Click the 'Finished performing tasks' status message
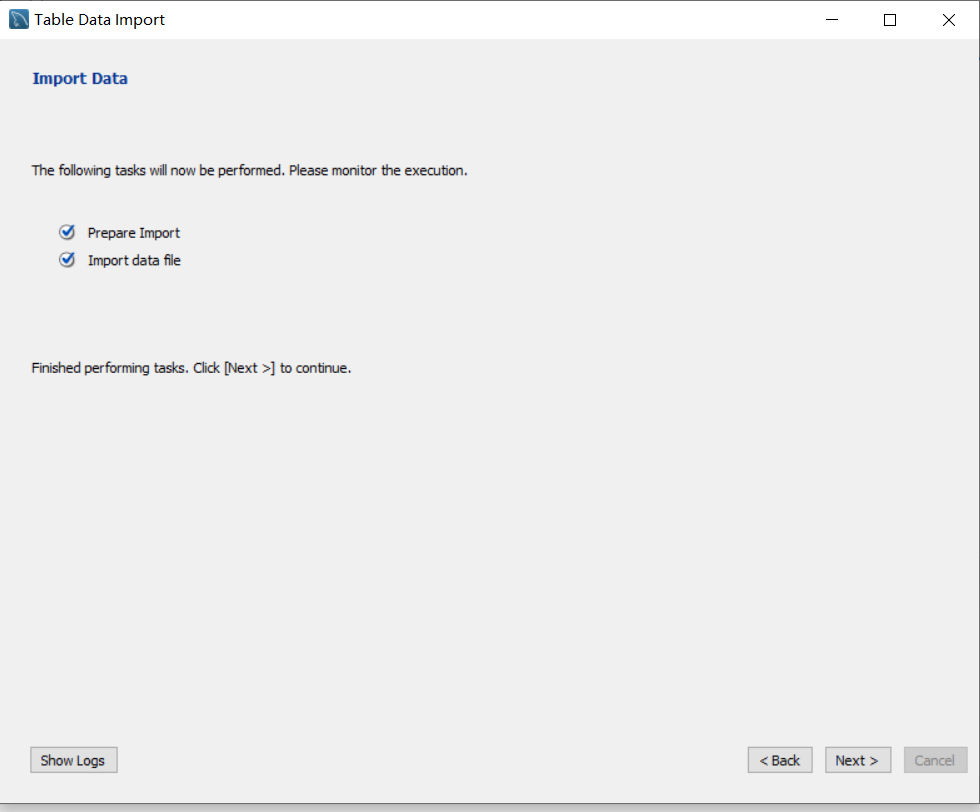The height and width of the screenshot is (812, 980). pos(191,368)
